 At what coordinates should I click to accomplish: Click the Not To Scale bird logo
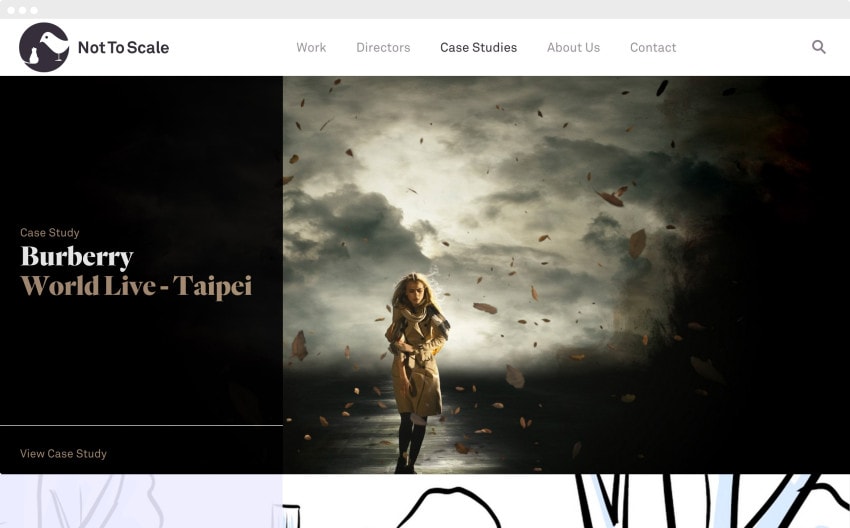(44, 47)
